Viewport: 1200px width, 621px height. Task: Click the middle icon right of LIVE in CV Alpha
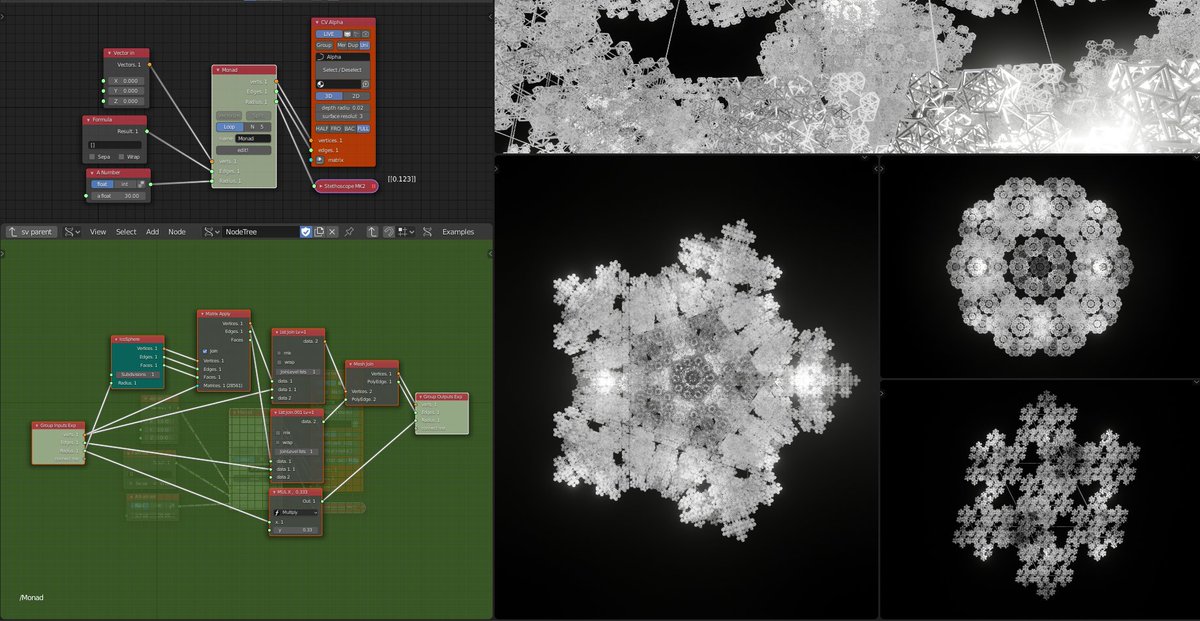[356, 34]
